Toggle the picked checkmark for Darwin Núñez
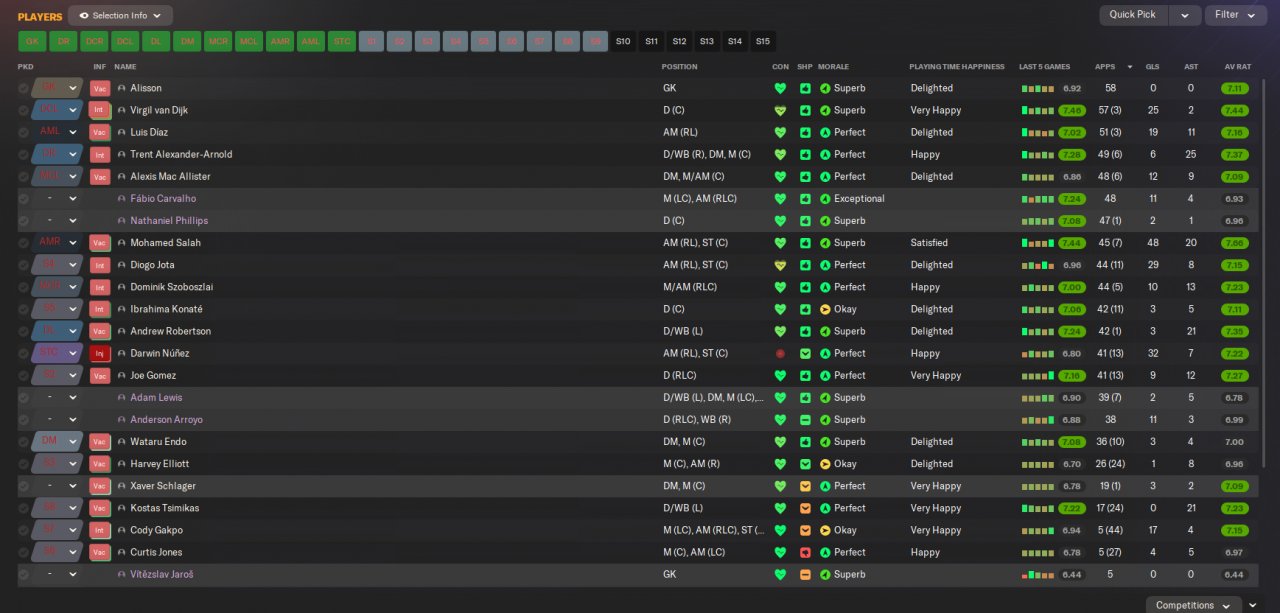 [x=23, y=353]
